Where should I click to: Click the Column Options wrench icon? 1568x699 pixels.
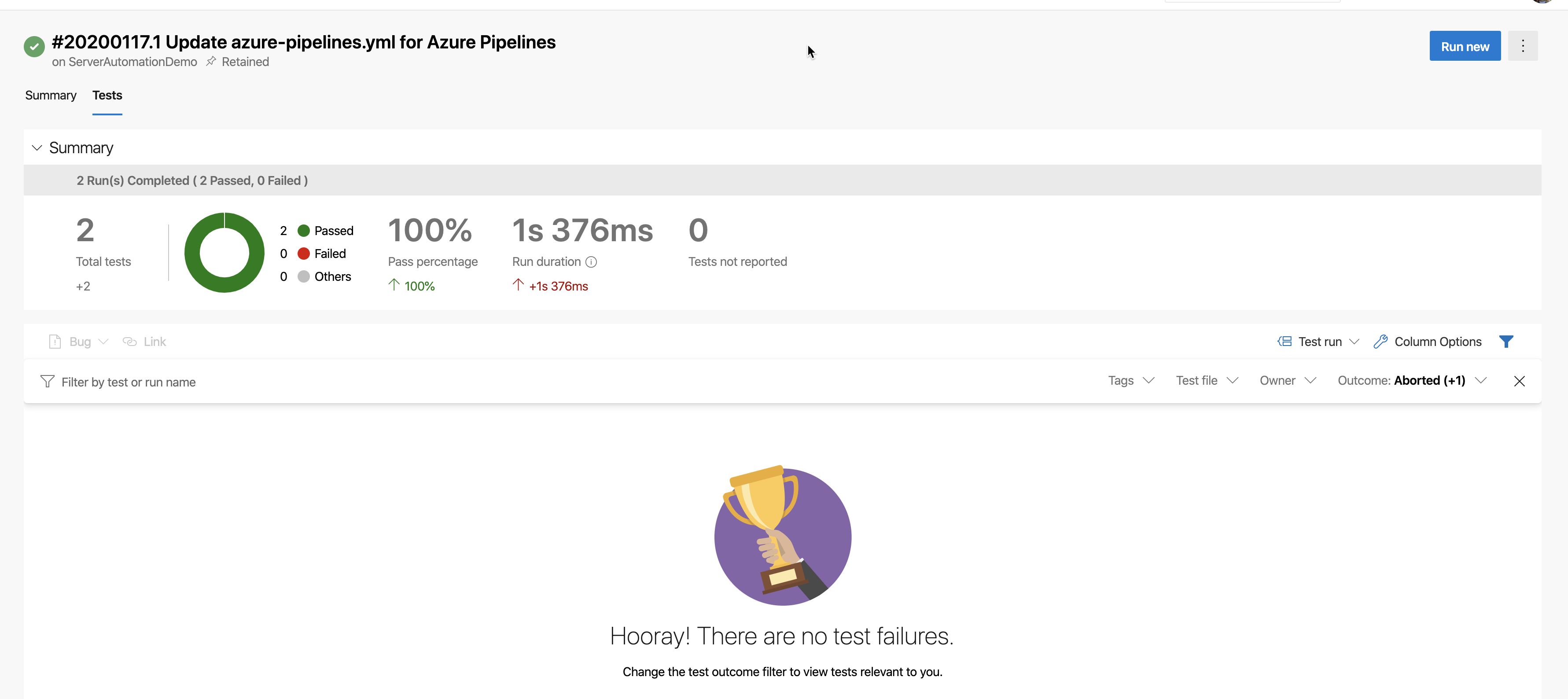[1380, 342]
